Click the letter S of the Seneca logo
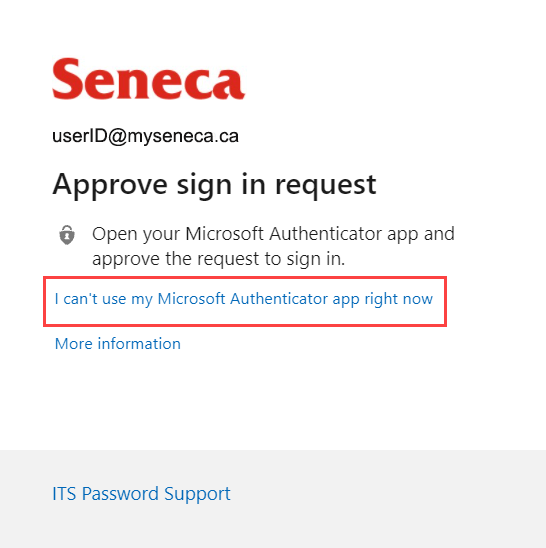This screenshot has height=548, width=546. coord(67,79)
